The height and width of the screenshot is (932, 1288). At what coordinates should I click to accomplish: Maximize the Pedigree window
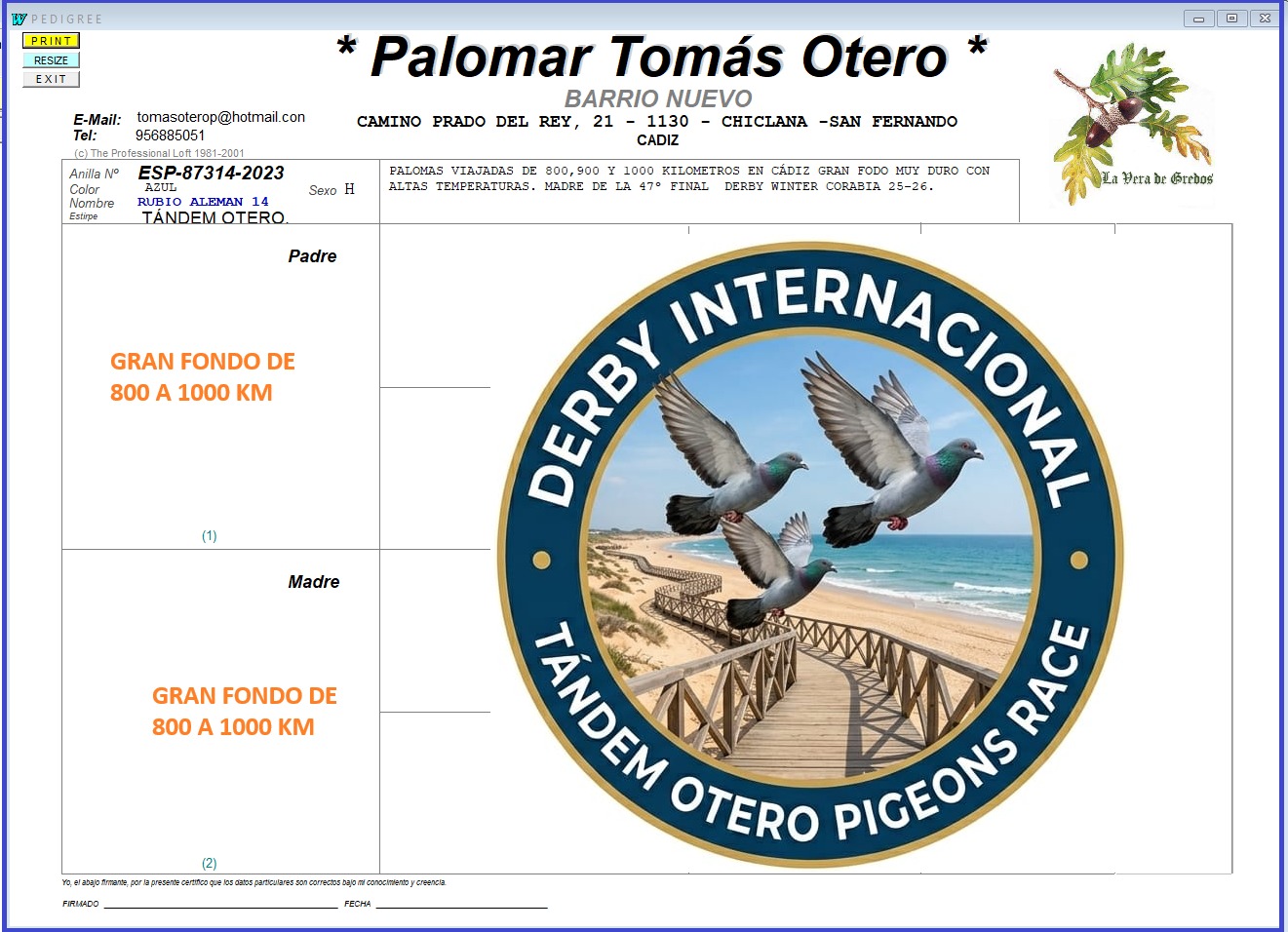1231,19
